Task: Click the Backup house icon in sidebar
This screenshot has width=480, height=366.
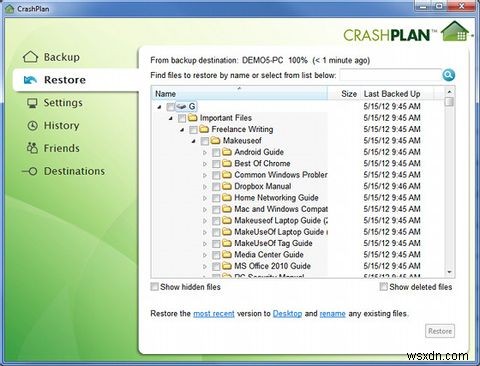Action: click(x=30, y=57)
